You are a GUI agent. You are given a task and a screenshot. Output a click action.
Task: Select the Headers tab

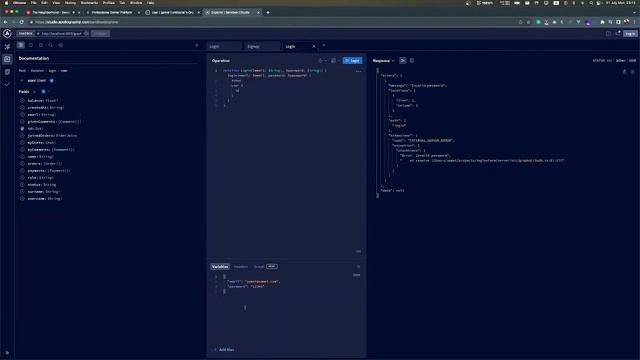coord(241,267)
